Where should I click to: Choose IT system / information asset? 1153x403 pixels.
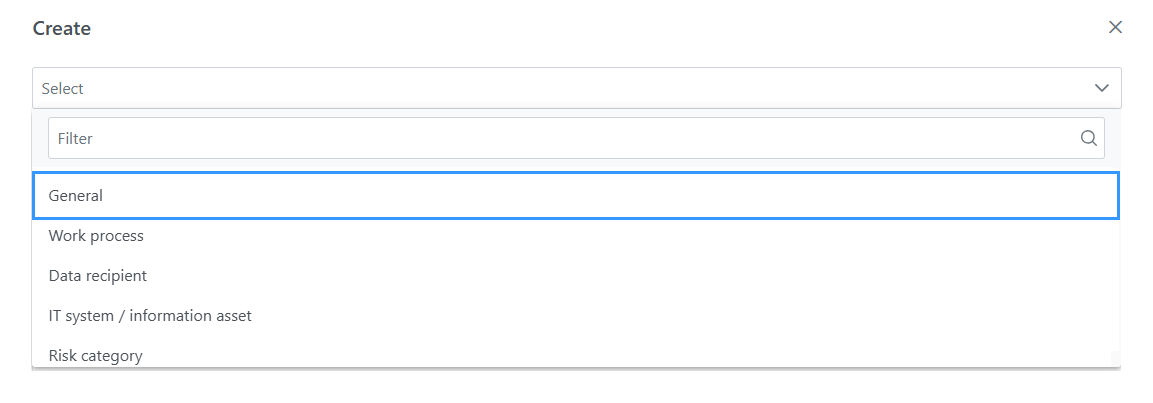click(576, 315)
